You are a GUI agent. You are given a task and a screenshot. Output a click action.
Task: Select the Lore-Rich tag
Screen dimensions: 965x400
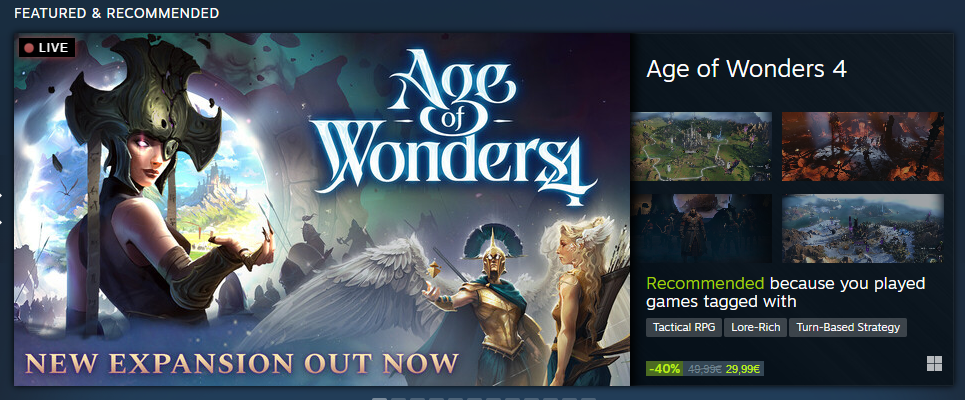[756, 327]
